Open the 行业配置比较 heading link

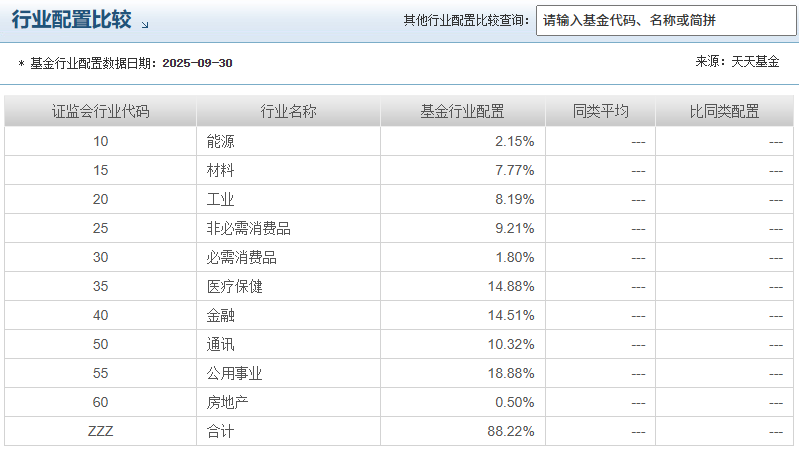click(71, 20)
